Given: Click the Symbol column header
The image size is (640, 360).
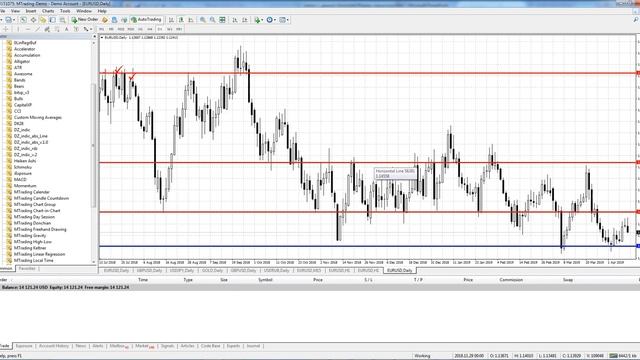Looking at the screenshot, I should click(265, 280).
